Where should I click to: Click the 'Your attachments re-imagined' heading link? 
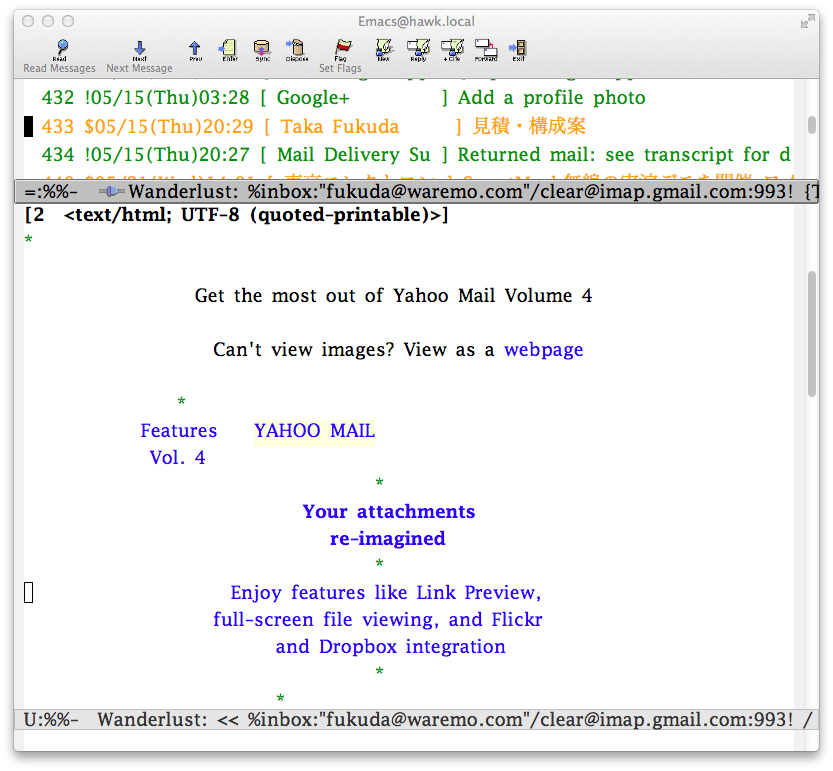pyautogui.click(x=388, y=524)
